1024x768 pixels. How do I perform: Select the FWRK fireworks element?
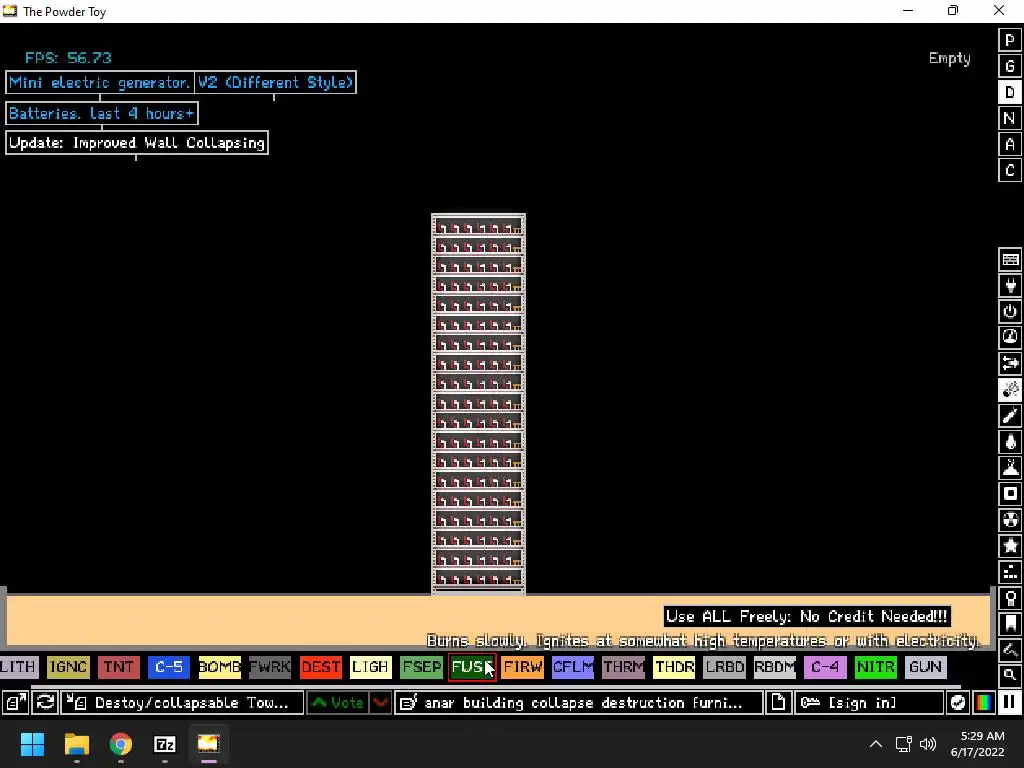coord(270,667)
